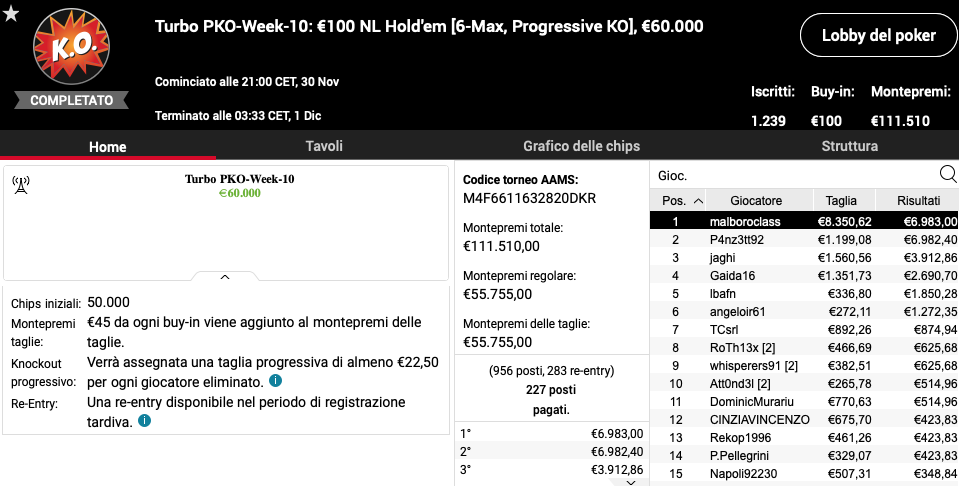959x486 pixels.
Task: Click the player search magnifier icon
Action: tap(947, 175)
